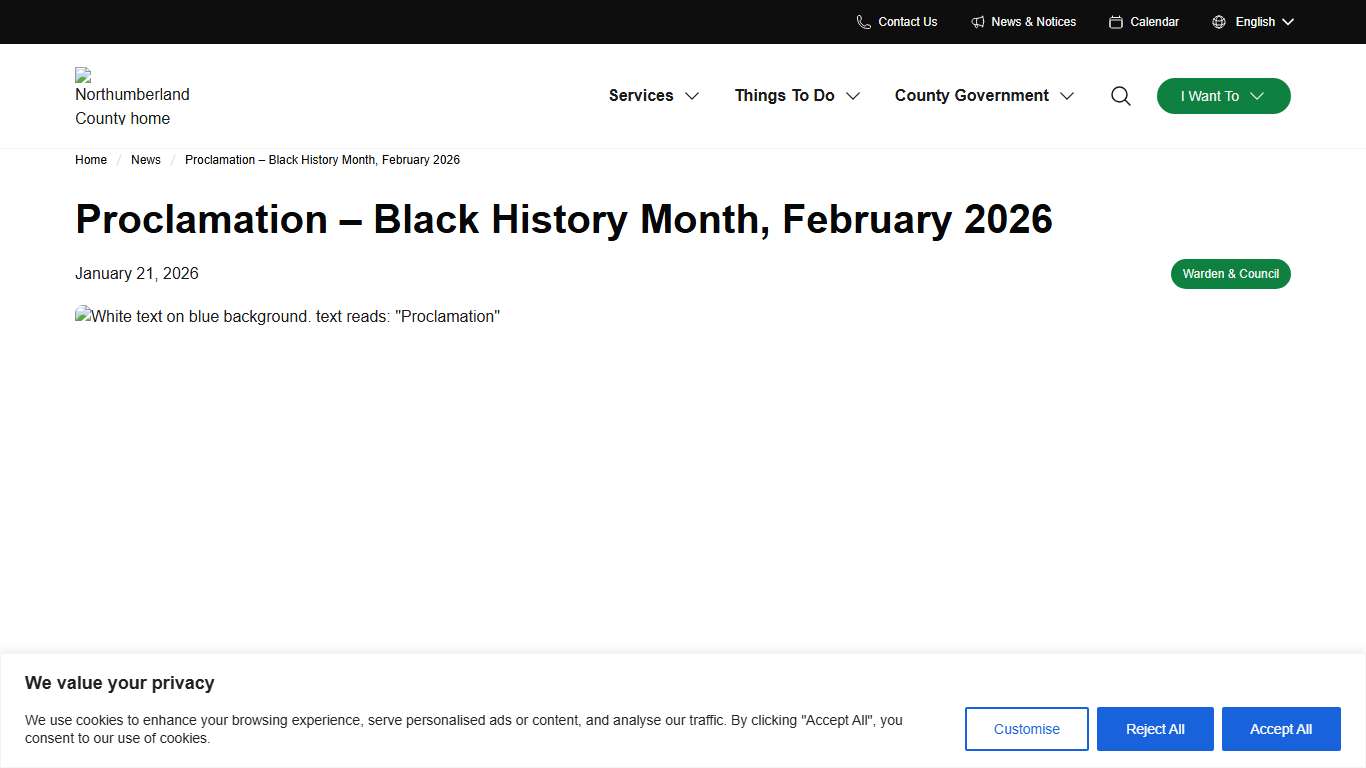Open the Calendar via its calendar icon
The width and height of the screenshot is (1366, 768).
(1115, 21)
